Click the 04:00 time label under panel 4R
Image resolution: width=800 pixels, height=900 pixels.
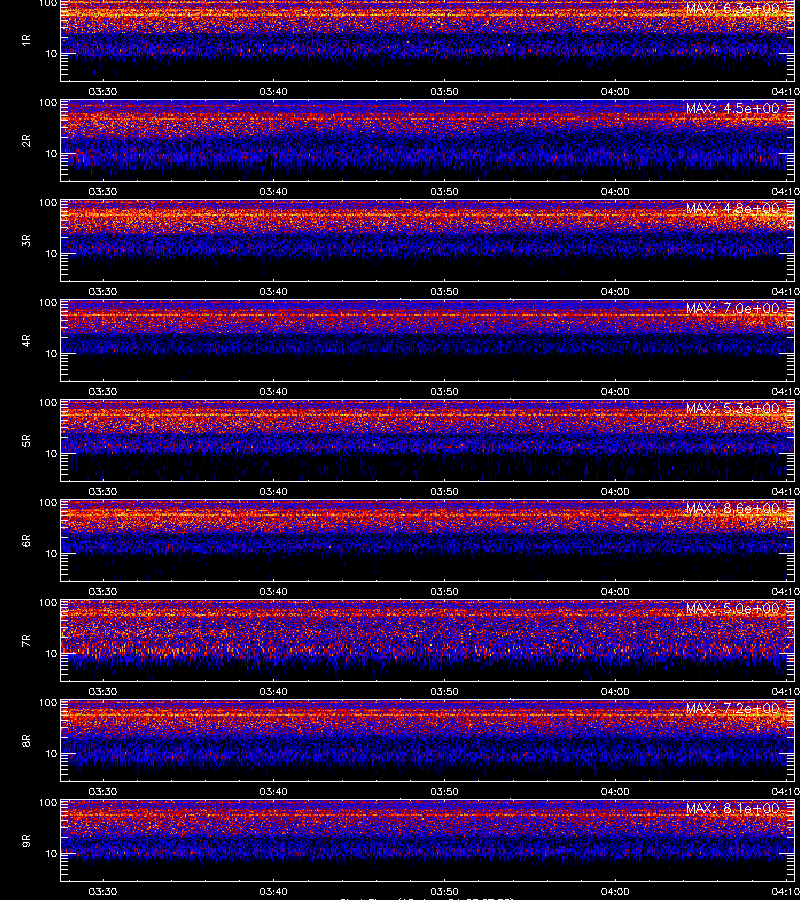(615, 391)
